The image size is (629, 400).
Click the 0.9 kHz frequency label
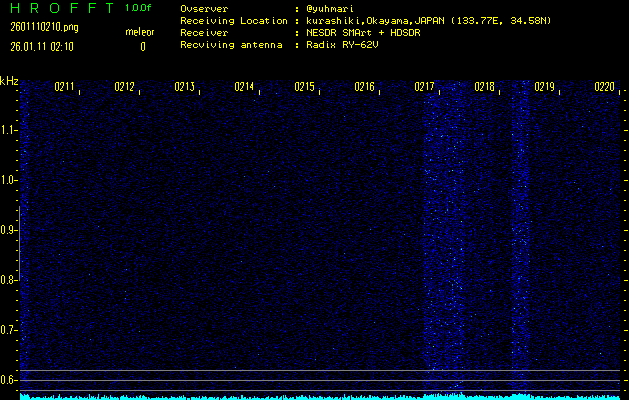coord(8,230)
